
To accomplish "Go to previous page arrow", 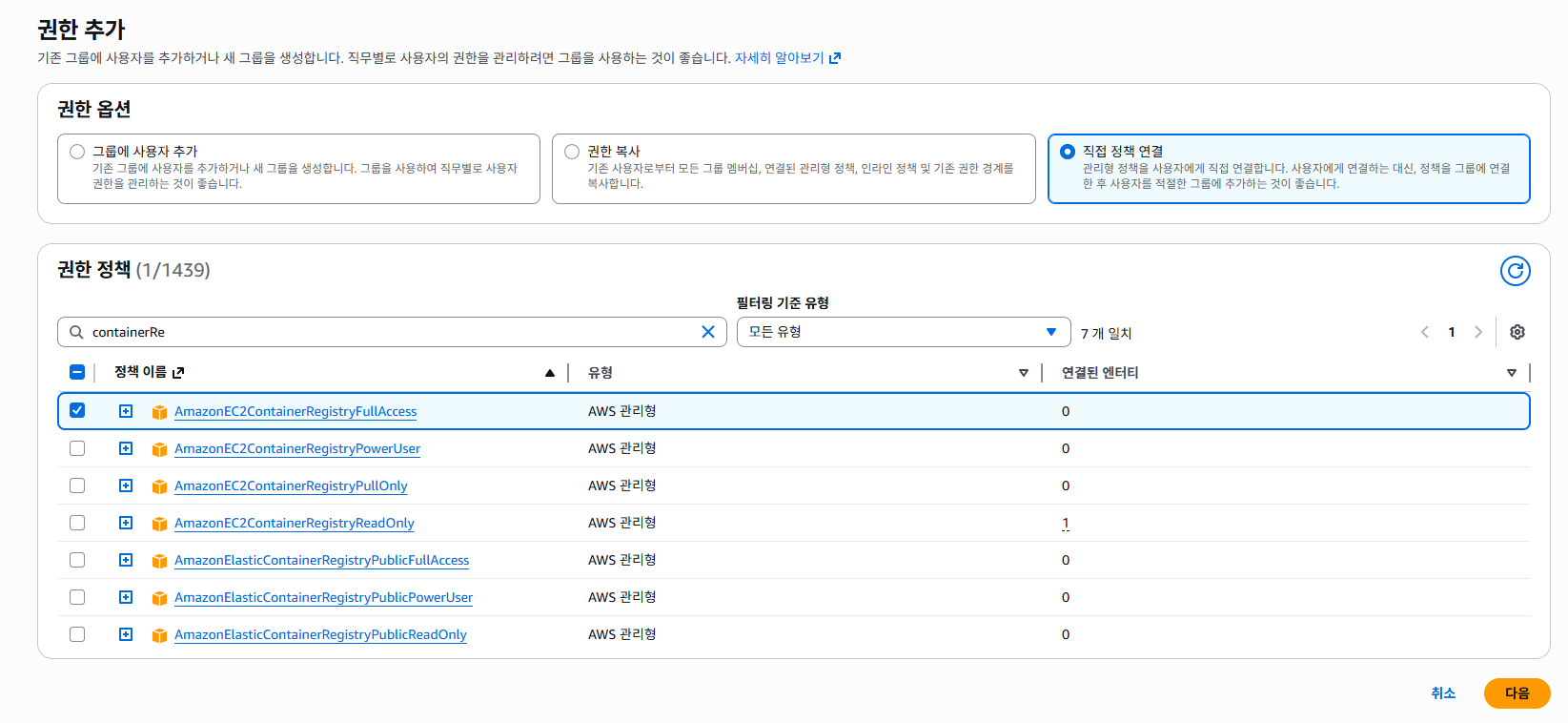I will tap(1425, 332).
